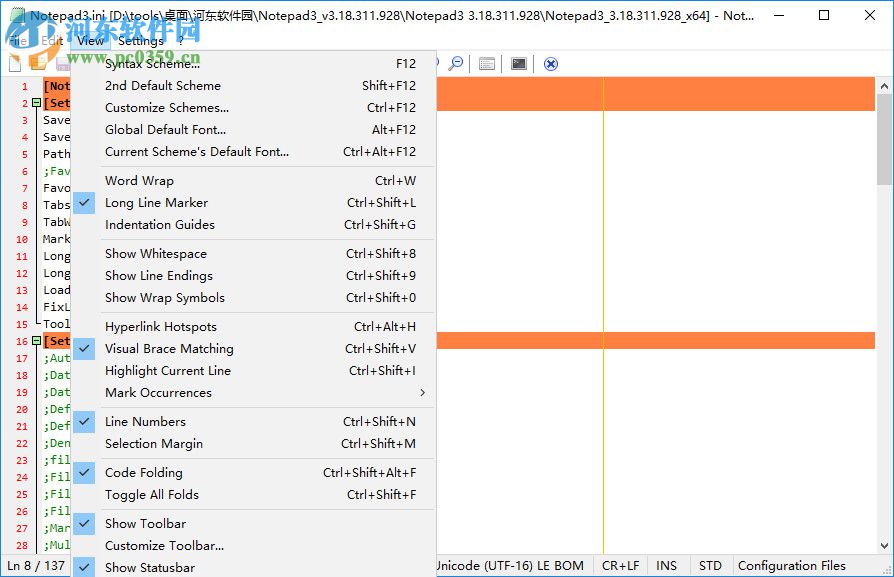Open Global Default Font...
This screenshot has width=894, height=577.
tap(254, 129)
